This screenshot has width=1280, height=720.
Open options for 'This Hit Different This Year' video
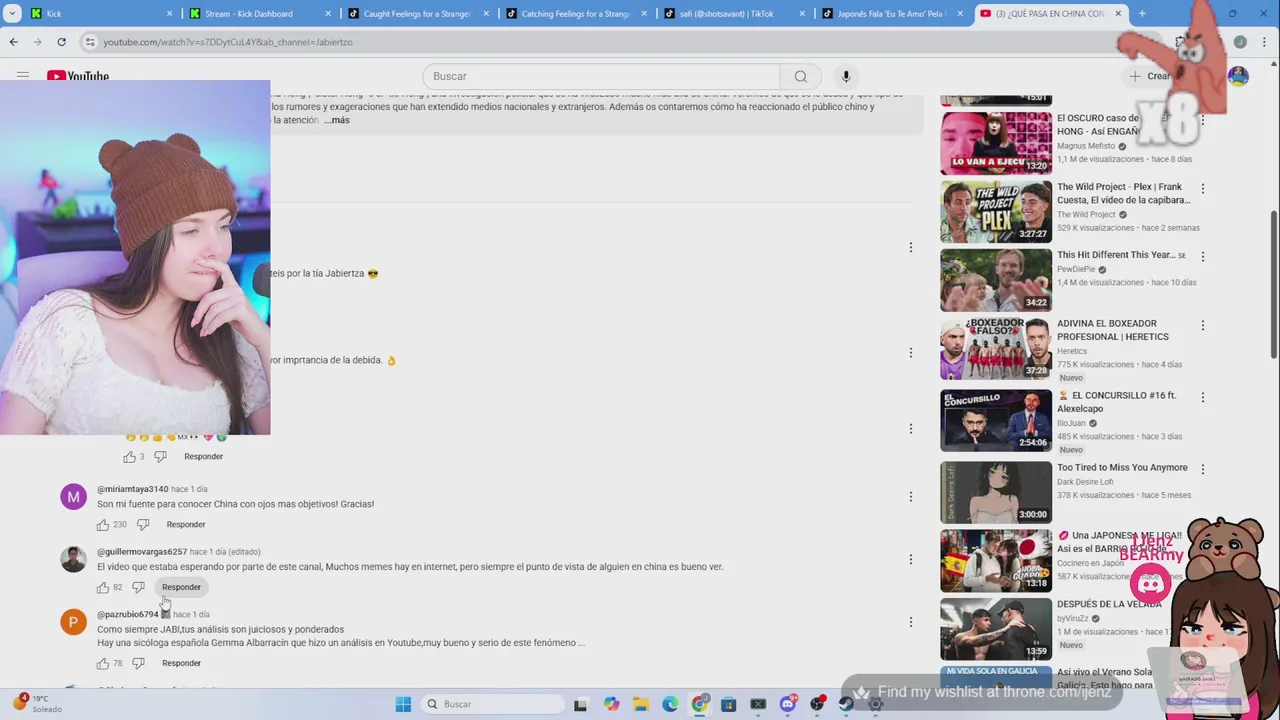coord(1202,256)
